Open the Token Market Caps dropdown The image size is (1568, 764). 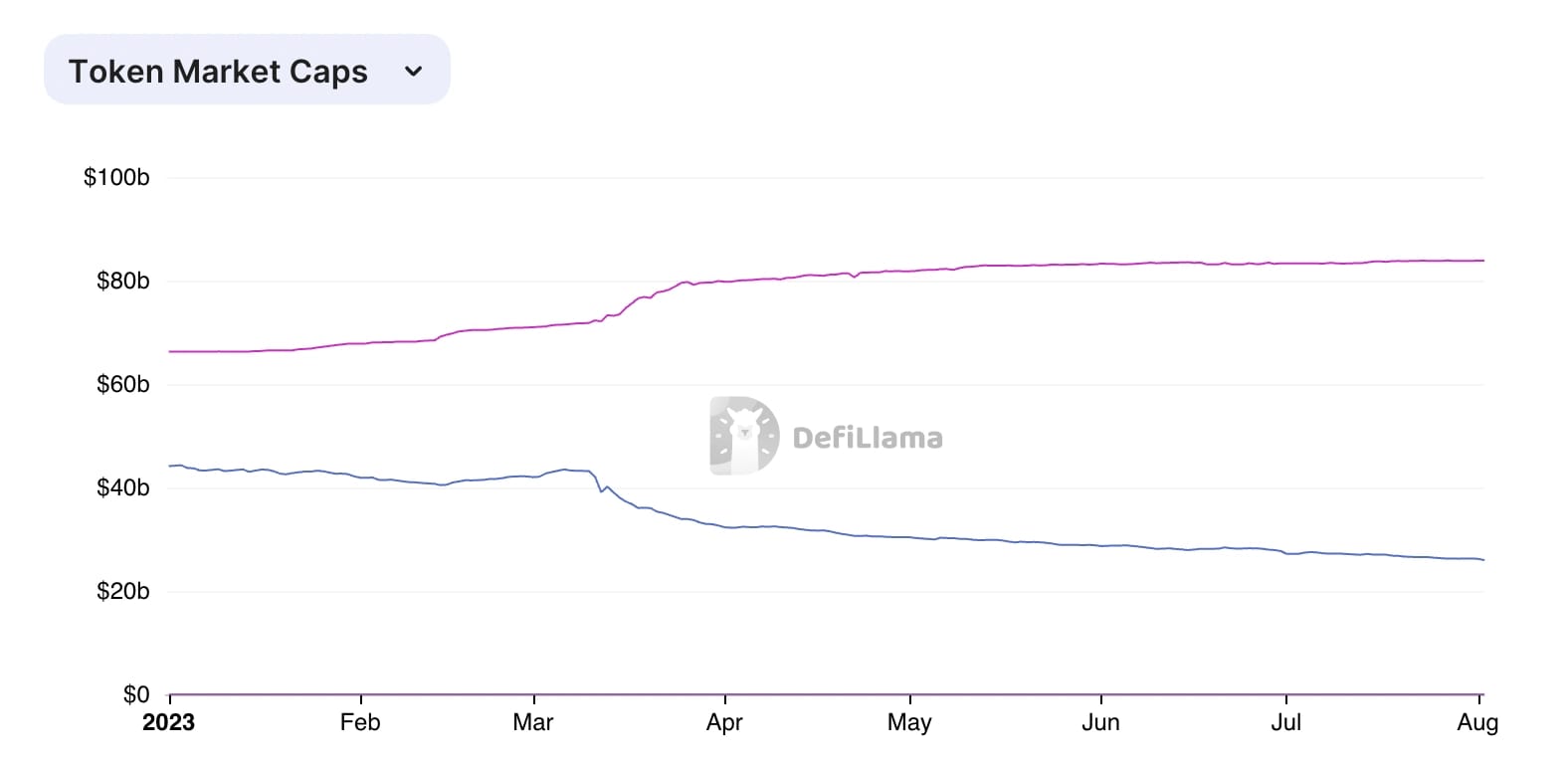(246, 69)
